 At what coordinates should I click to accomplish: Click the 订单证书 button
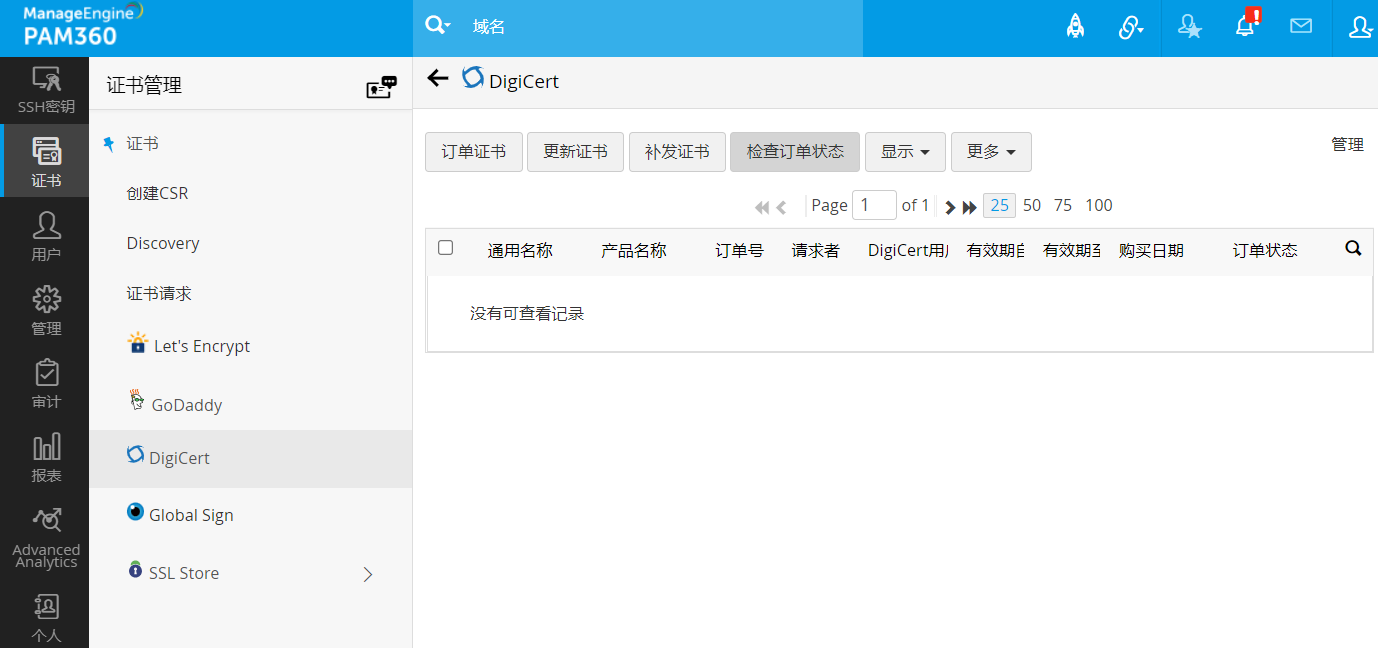474,152
